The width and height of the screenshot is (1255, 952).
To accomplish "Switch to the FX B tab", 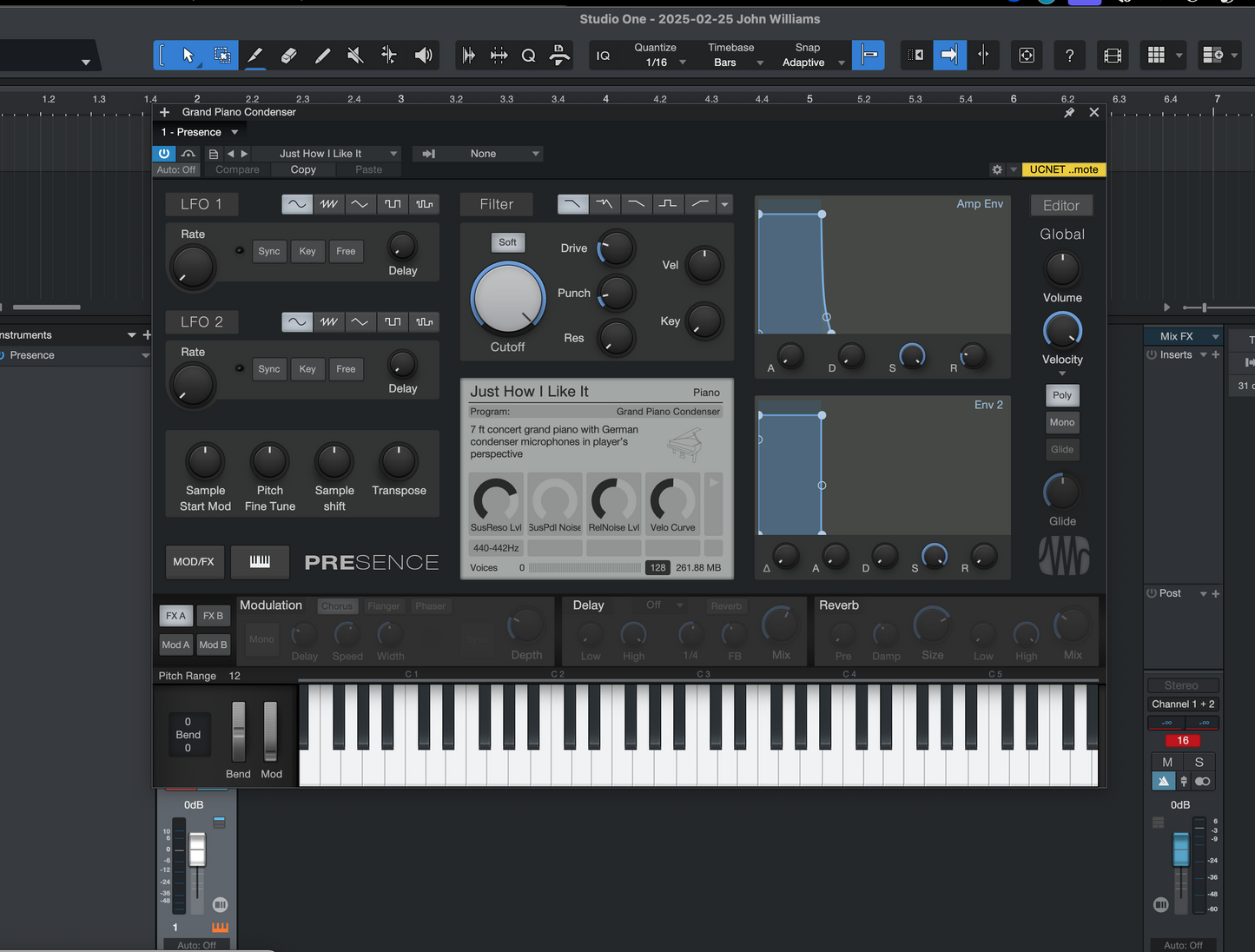I will (213, 615).
